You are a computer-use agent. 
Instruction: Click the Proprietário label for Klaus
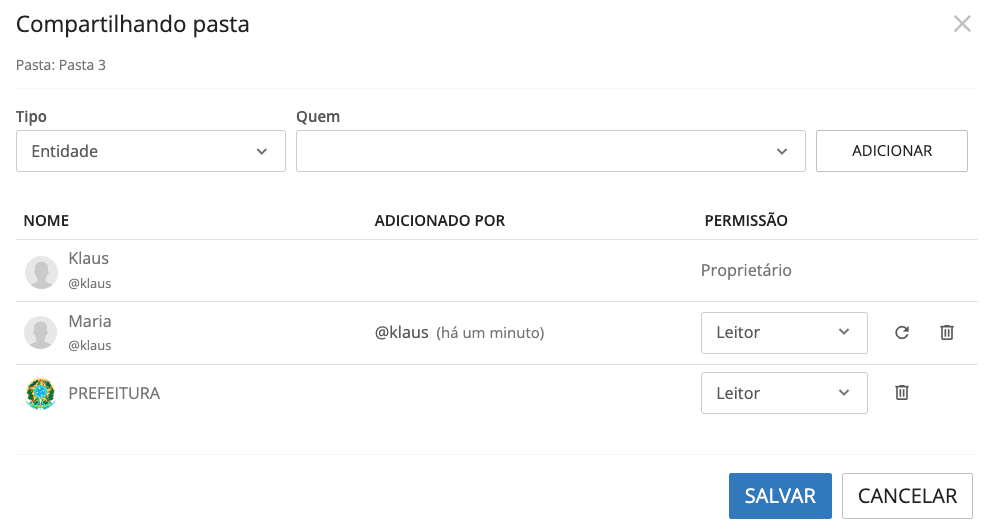[x=746, y=270]
